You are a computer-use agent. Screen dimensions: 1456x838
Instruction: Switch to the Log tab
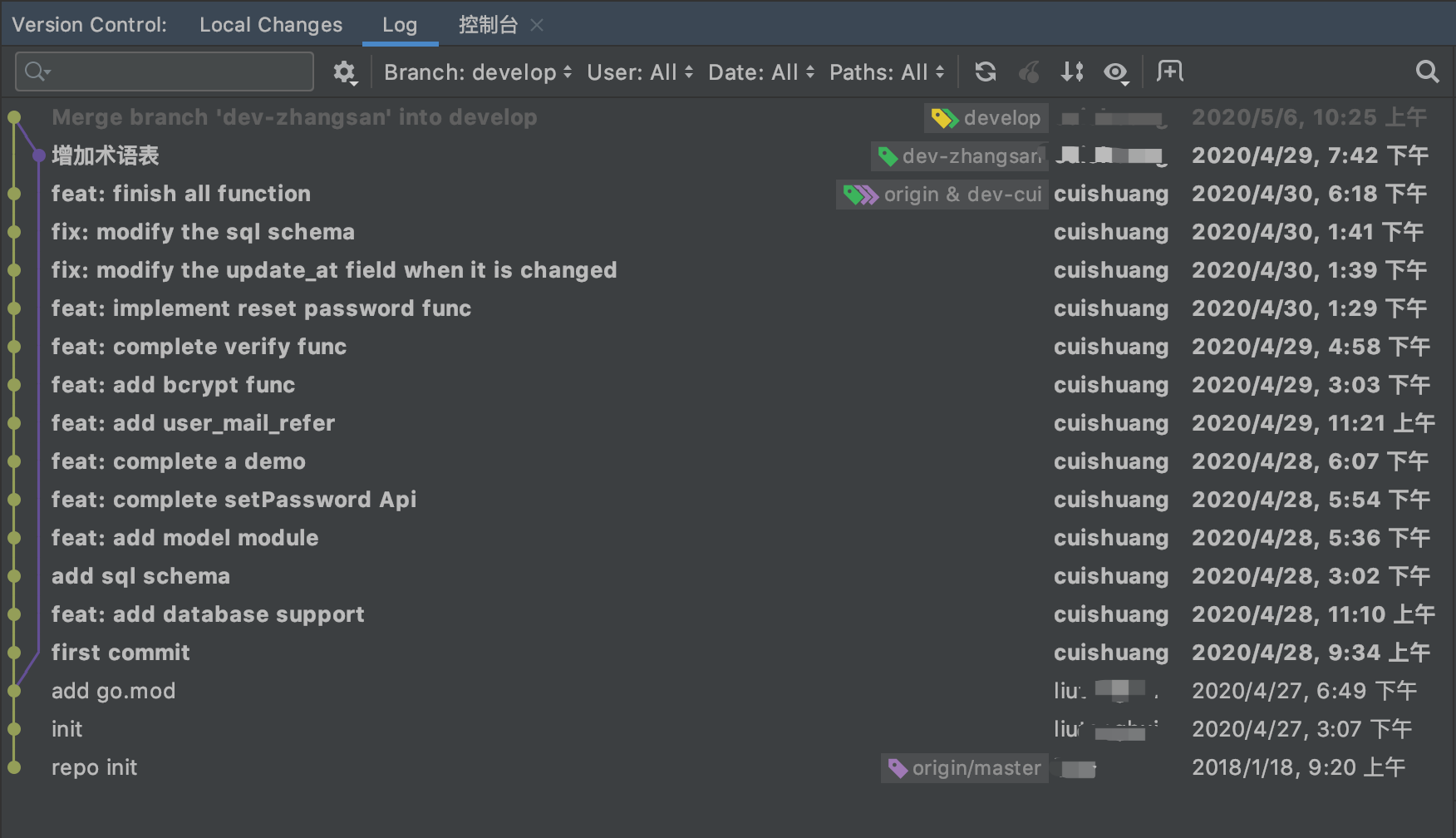click(x=400, y=25)
